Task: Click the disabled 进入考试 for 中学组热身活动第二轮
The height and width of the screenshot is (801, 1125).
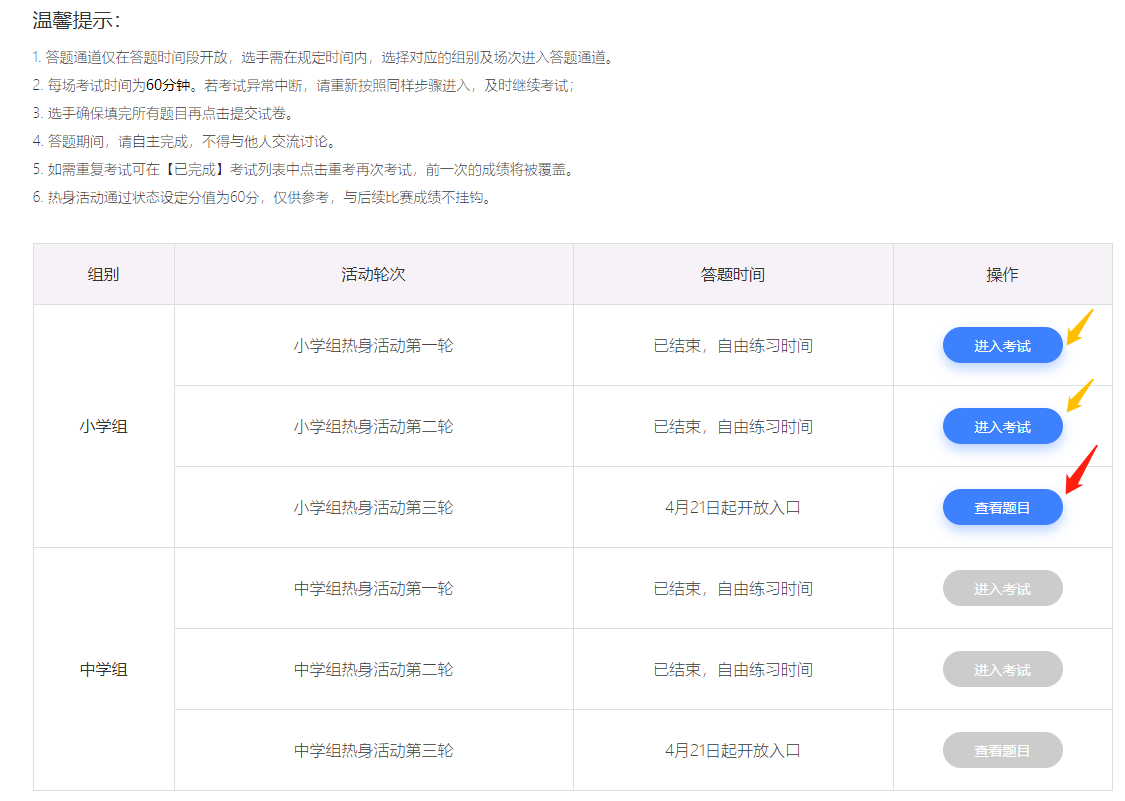Action: pyautogui.click(x=1002, y=668)
